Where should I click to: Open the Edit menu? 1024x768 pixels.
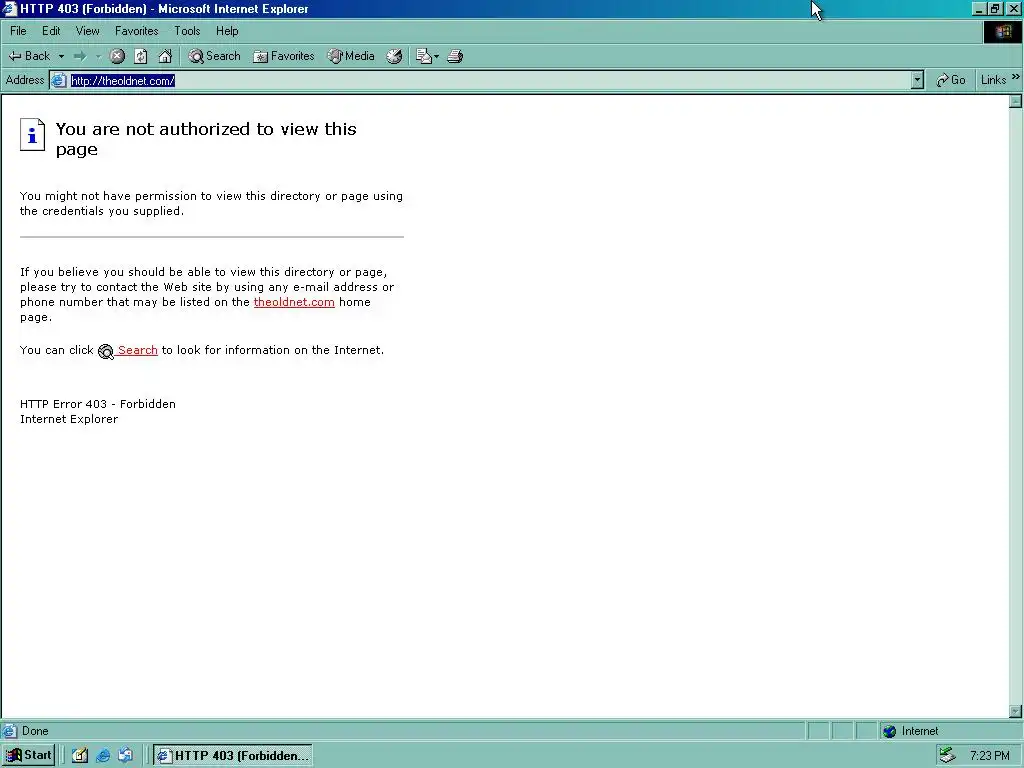coord(51,31)
